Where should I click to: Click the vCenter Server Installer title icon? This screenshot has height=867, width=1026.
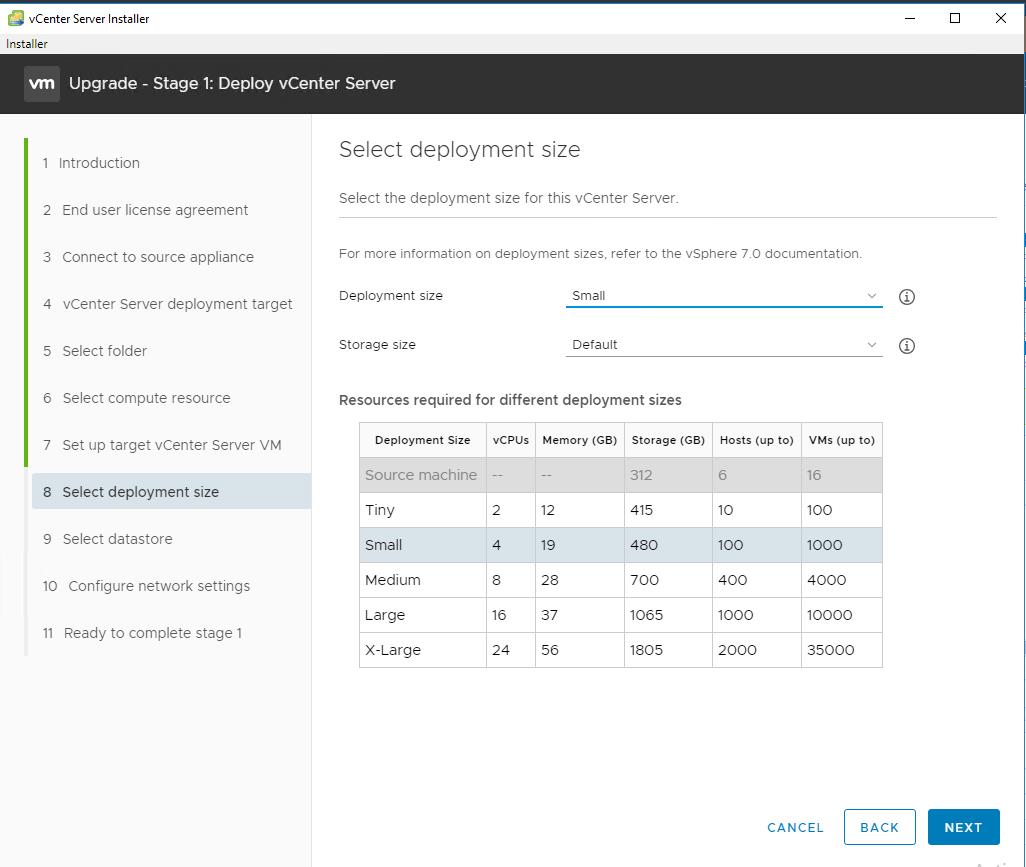(x=16, y=18)
